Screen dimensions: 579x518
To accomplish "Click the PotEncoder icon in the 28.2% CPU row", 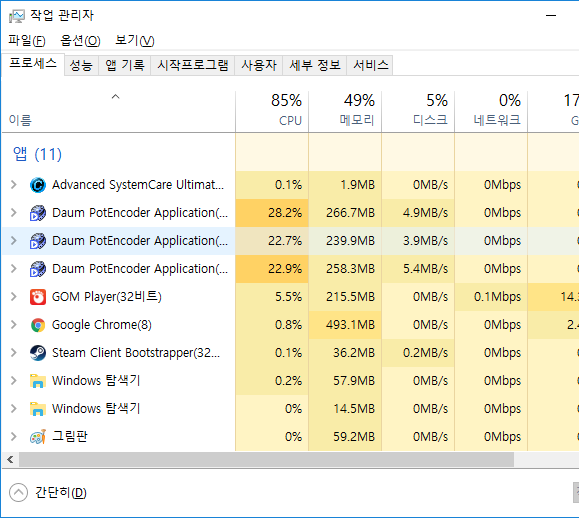I will (38, 213).
